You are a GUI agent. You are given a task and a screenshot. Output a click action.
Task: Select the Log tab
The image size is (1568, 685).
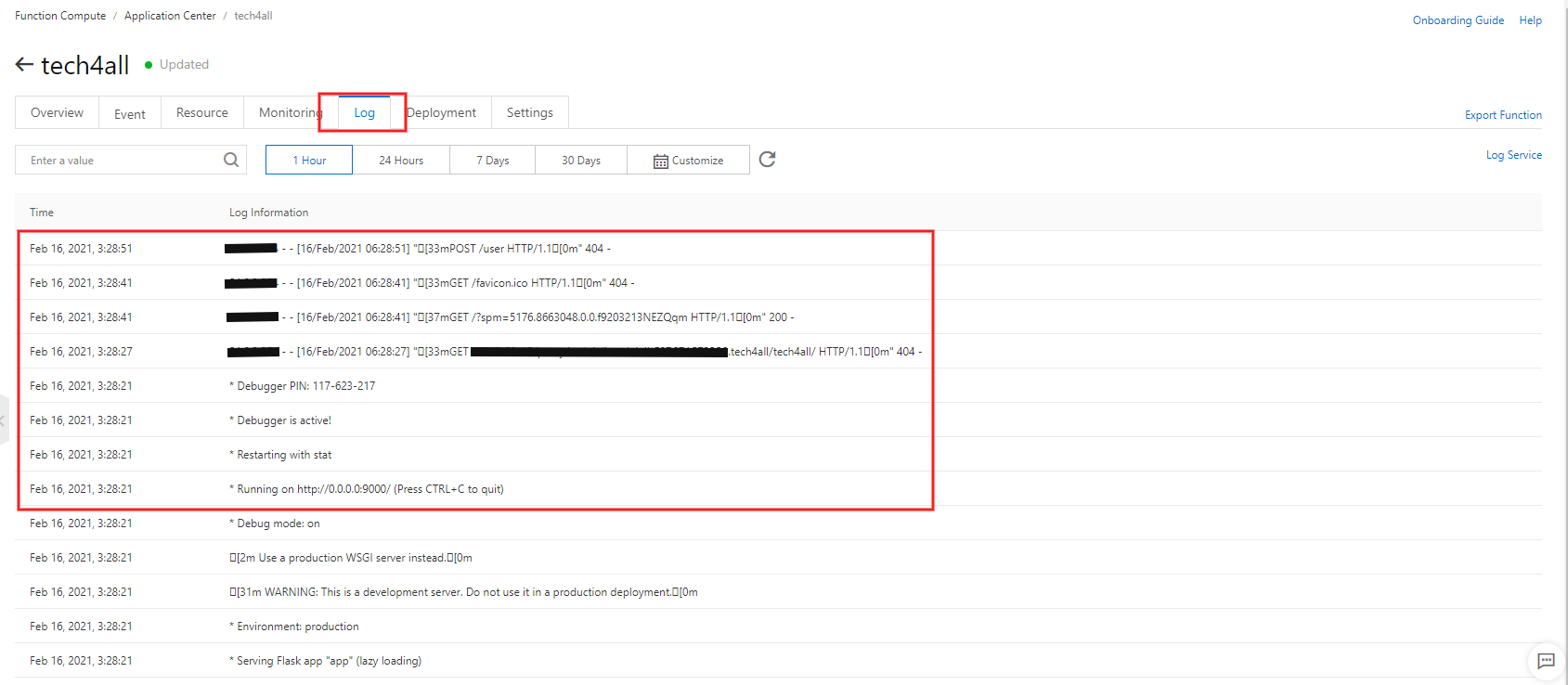click(364, 112)
